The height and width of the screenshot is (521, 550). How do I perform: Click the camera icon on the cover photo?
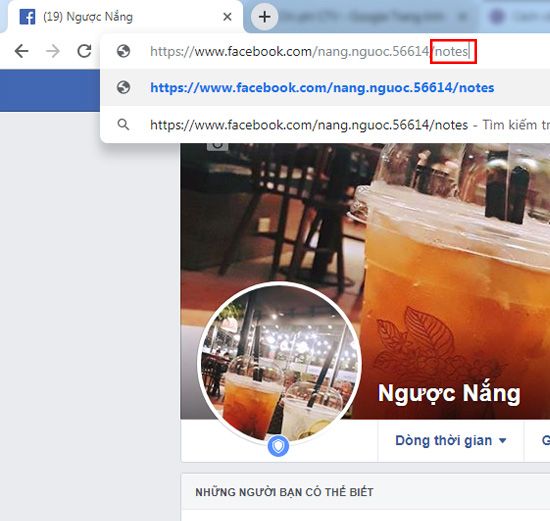(x=217, y=146)
